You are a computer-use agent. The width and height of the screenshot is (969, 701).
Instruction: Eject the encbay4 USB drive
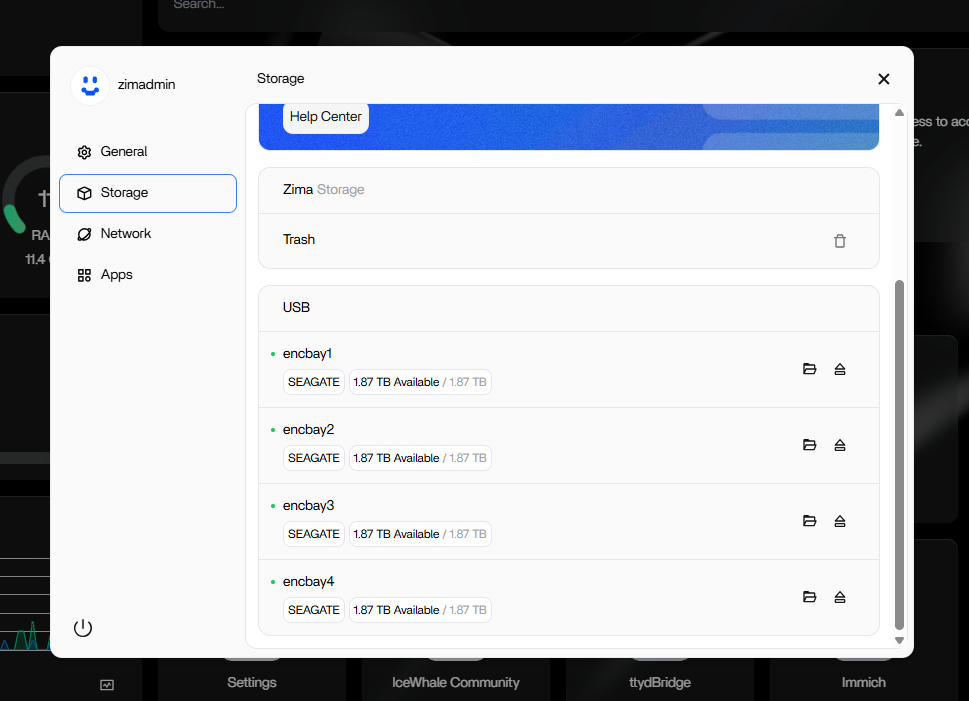840,597
